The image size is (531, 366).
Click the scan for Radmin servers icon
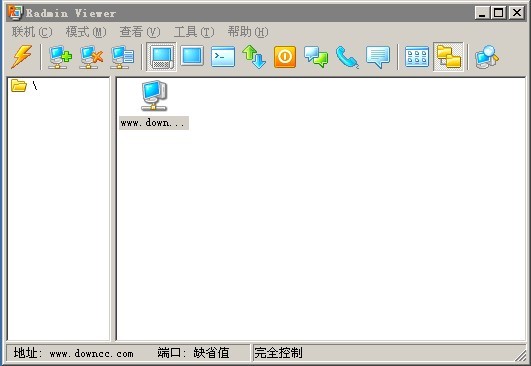coord(487,57)
